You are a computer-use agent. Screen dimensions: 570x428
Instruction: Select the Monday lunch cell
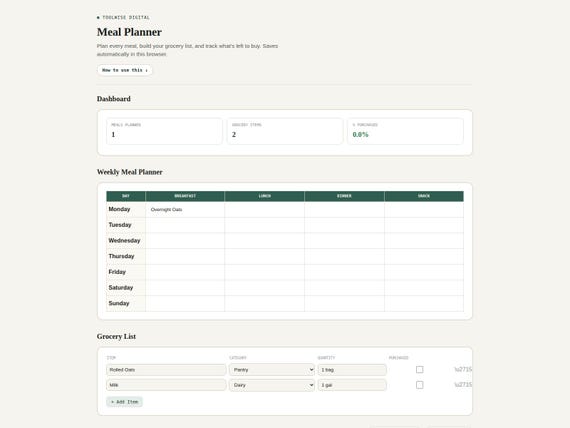pyautogui.click(x=265, y=209)
